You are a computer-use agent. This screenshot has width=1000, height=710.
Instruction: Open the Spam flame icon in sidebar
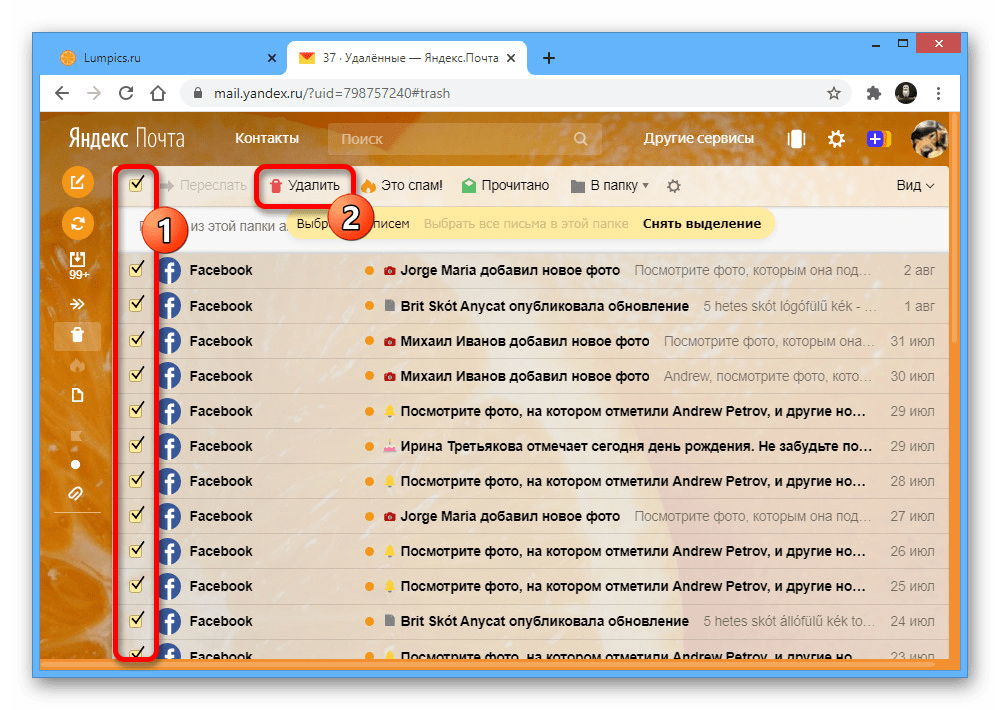78,367
